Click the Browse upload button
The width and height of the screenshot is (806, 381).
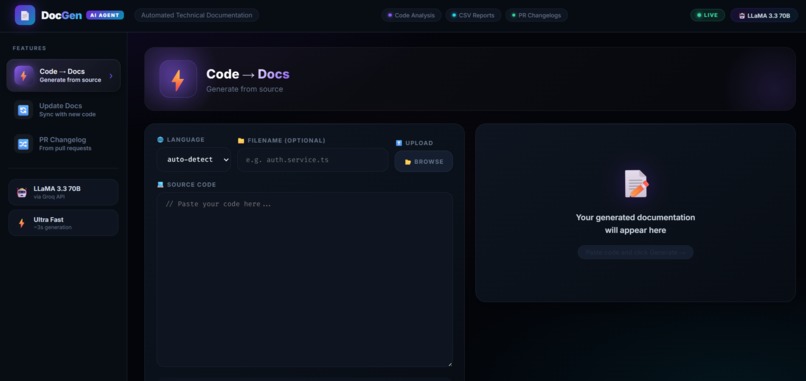424,161
